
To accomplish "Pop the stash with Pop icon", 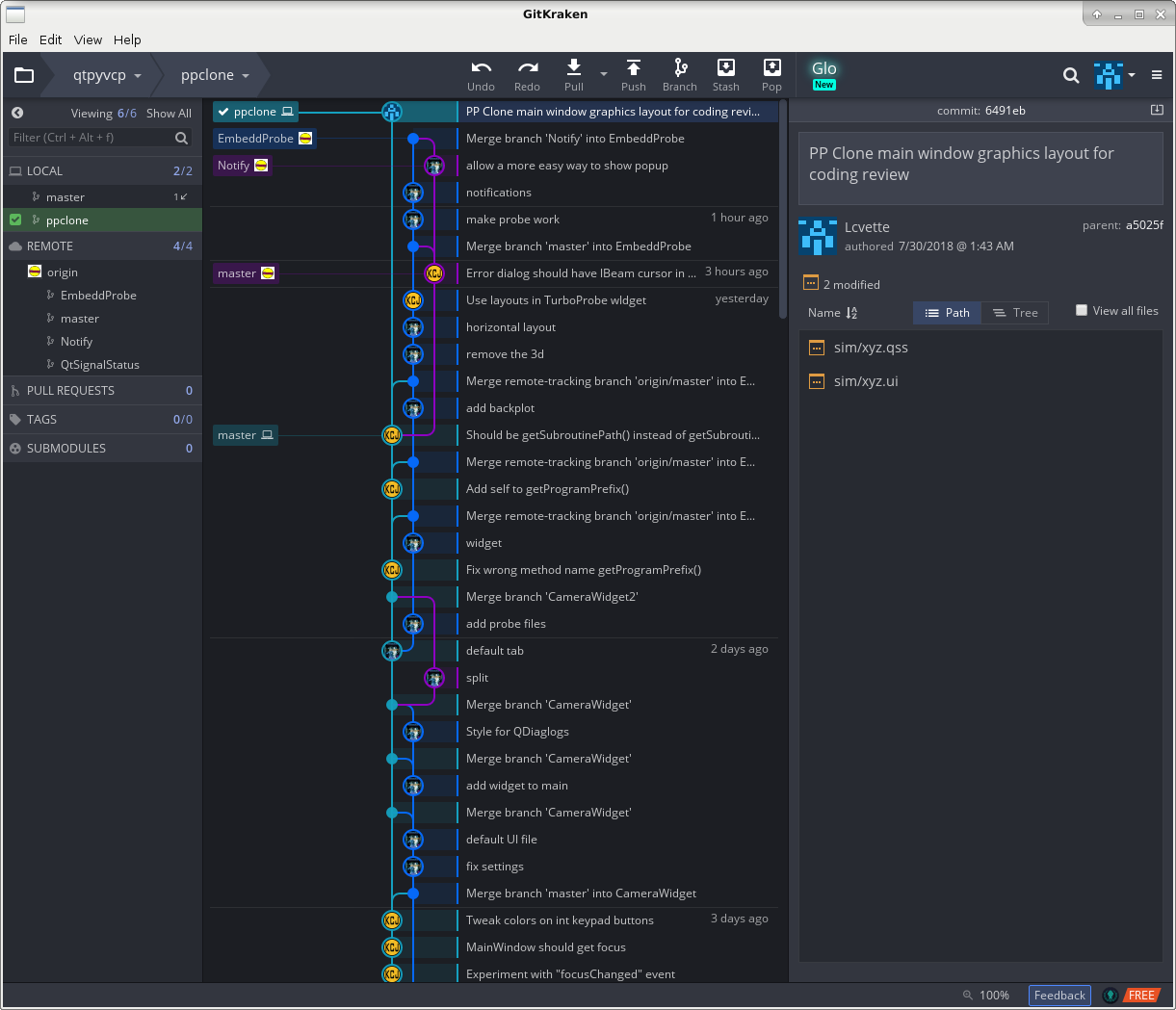I will point(772,67).
